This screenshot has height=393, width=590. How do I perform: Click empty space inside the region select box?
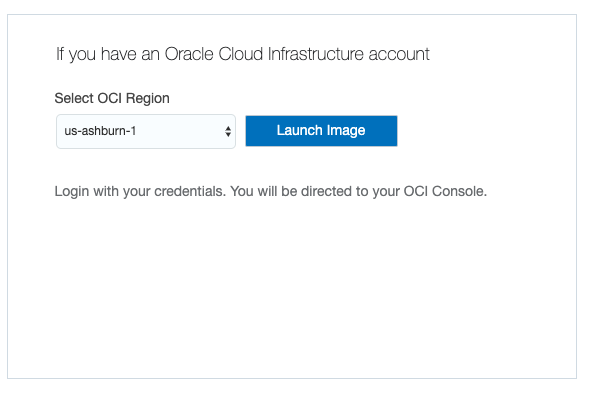pyautogui.click(x=181, y=131)
